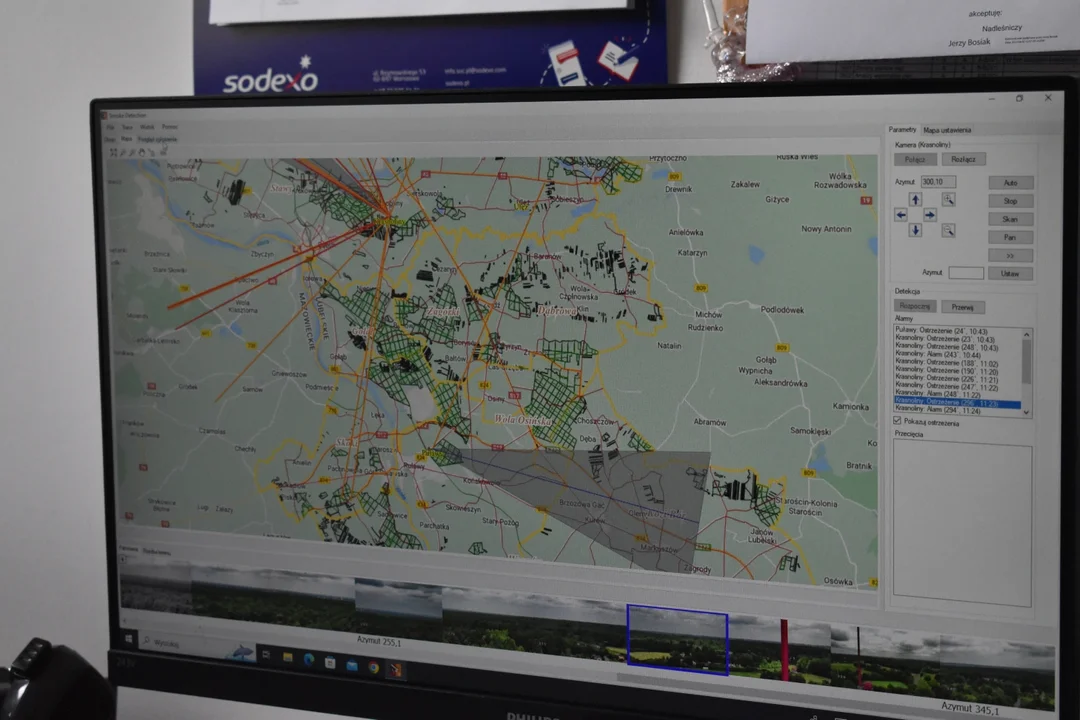Click the camera up arrow button
This screenshot has height=720, width=1080.
[x=915, y=200]
